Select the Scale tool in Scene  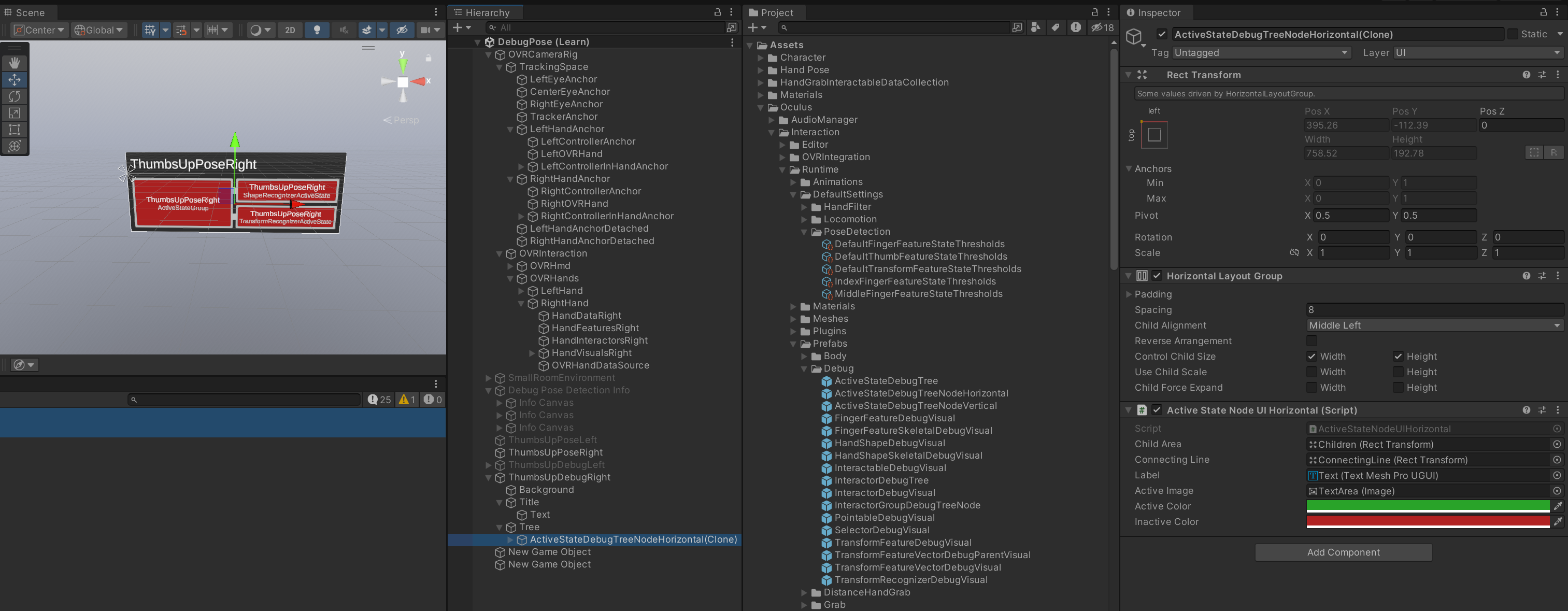coord(15,112)
